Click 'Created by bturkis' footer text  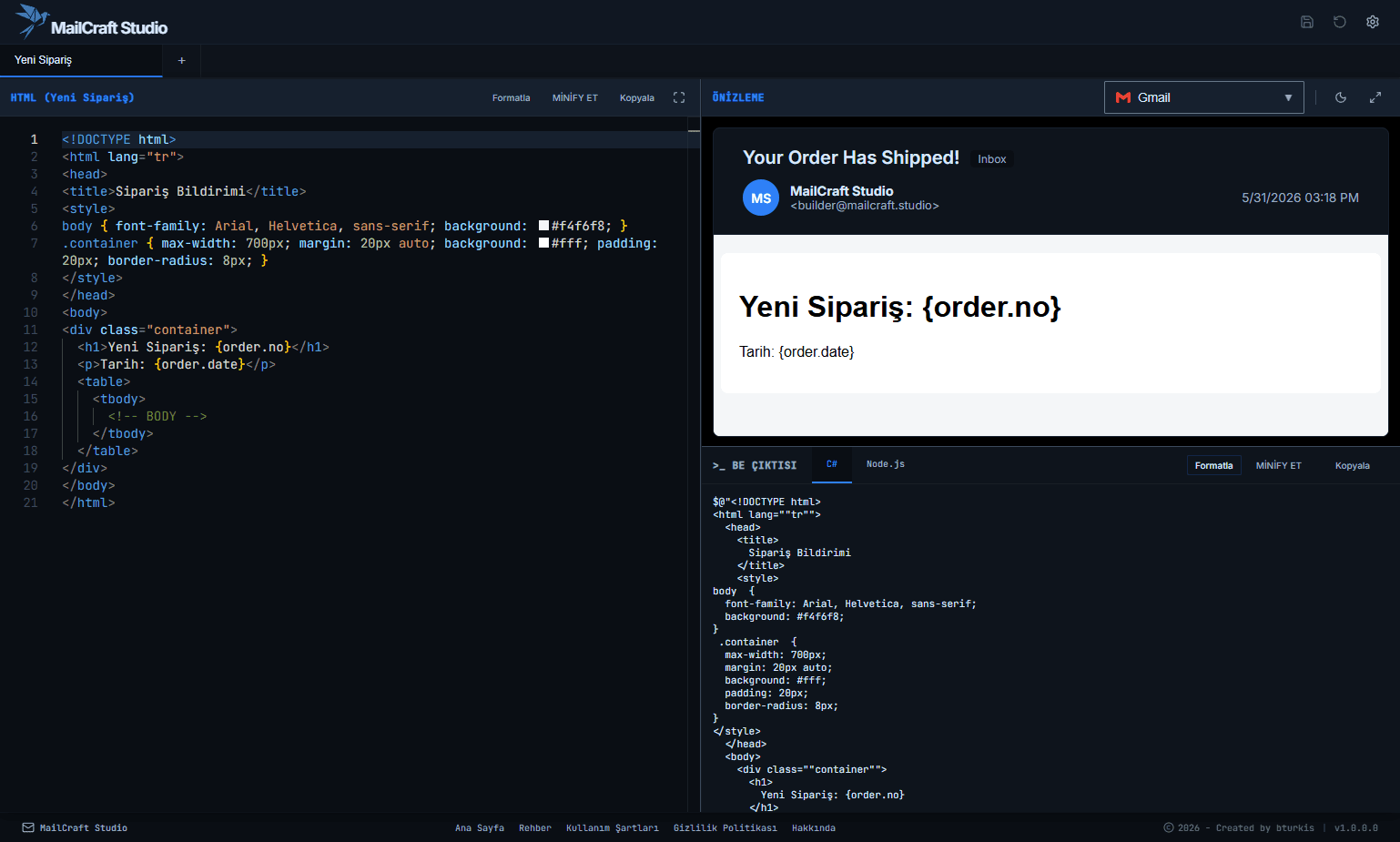coord(1264,828)
